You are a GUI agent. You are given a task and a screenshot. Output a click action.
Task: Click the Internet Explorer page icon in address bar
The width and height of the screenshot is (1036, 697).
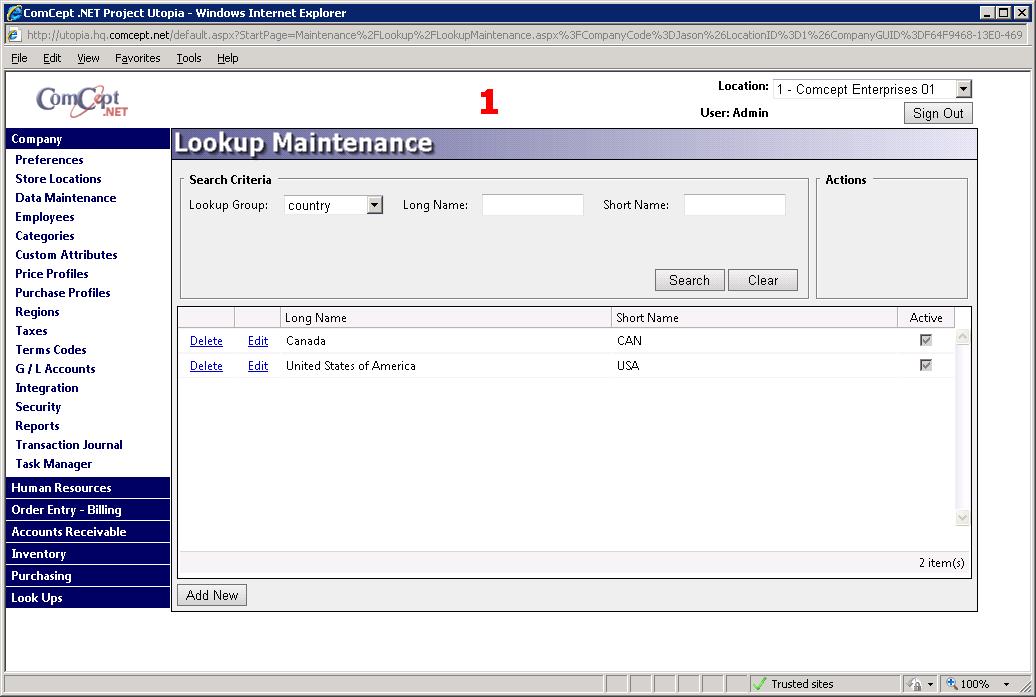coord(15,34)
